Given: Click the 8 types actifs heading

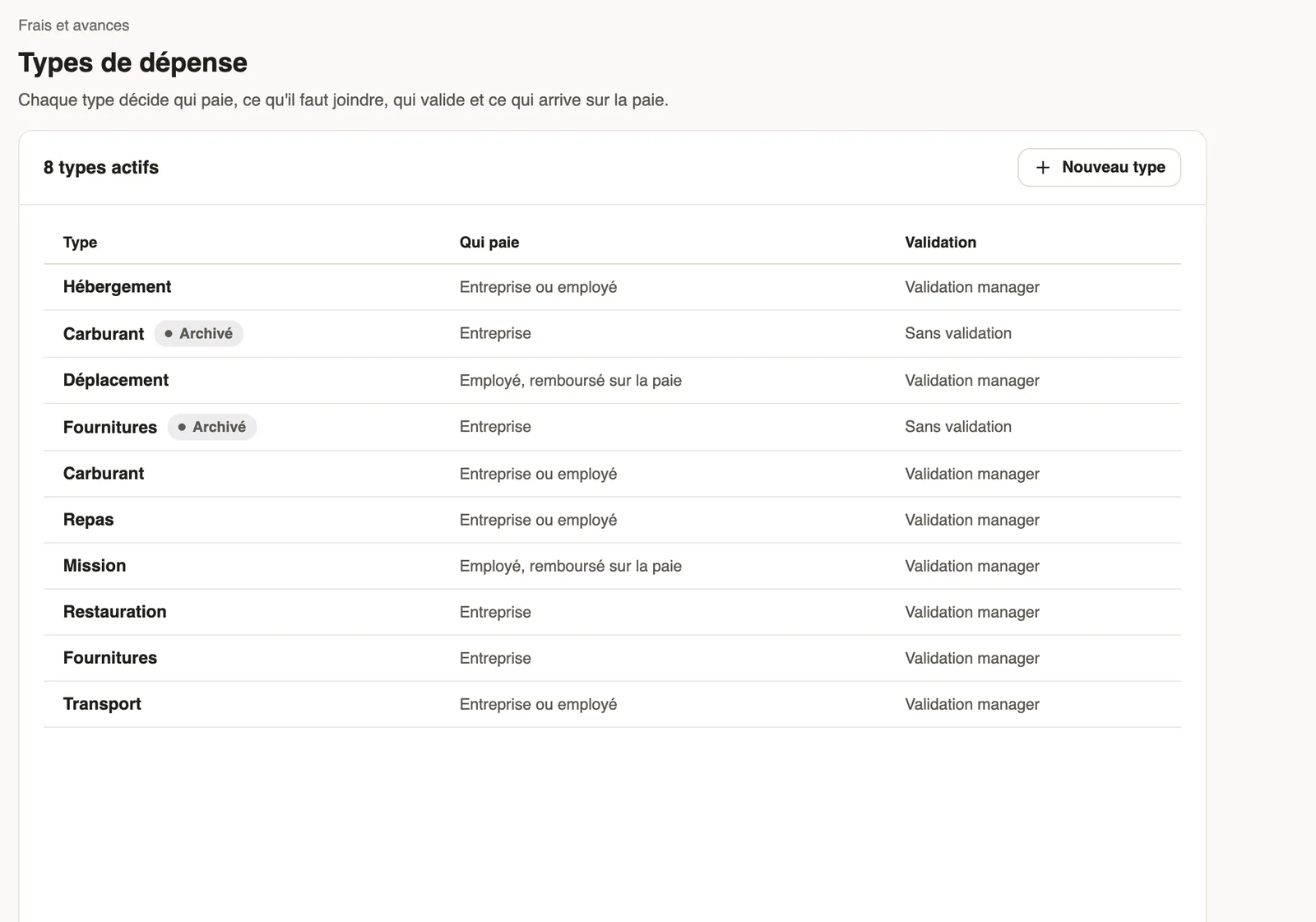Looking at the screenshot, I should [101, 167].
